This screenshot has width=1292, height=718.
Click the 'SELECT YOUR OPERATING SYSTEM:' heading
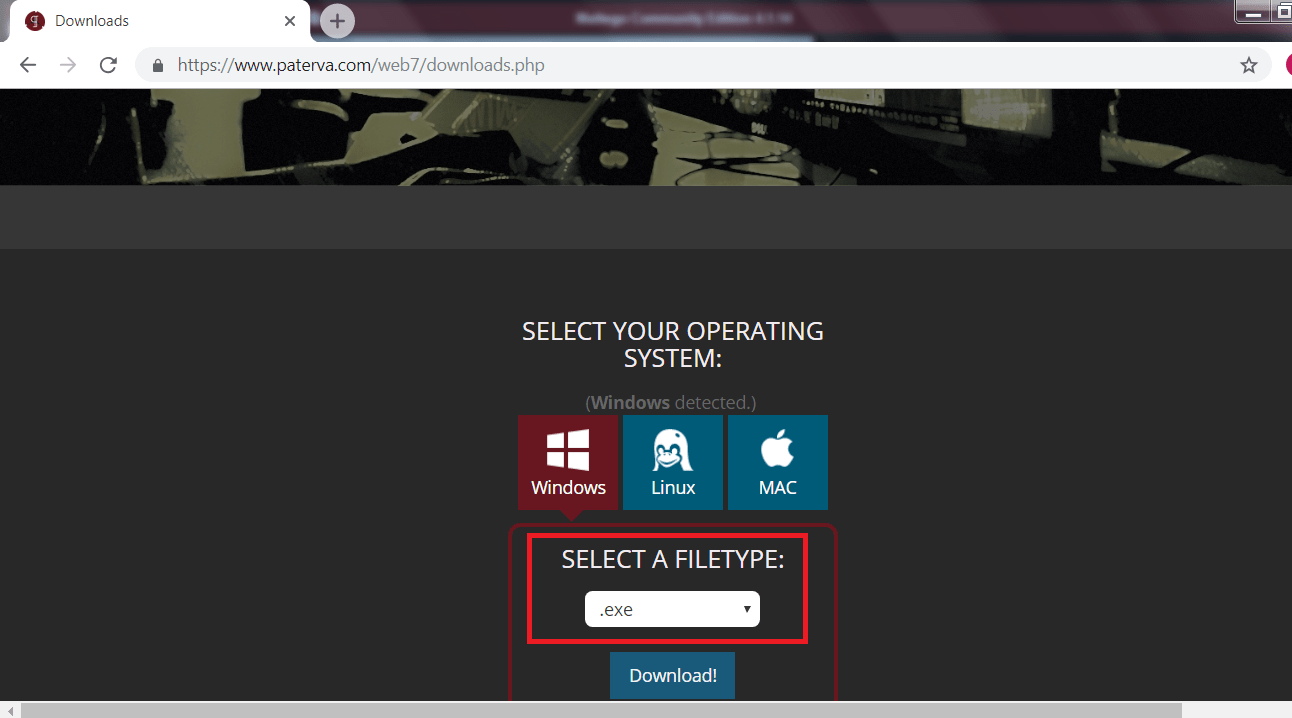673,344
